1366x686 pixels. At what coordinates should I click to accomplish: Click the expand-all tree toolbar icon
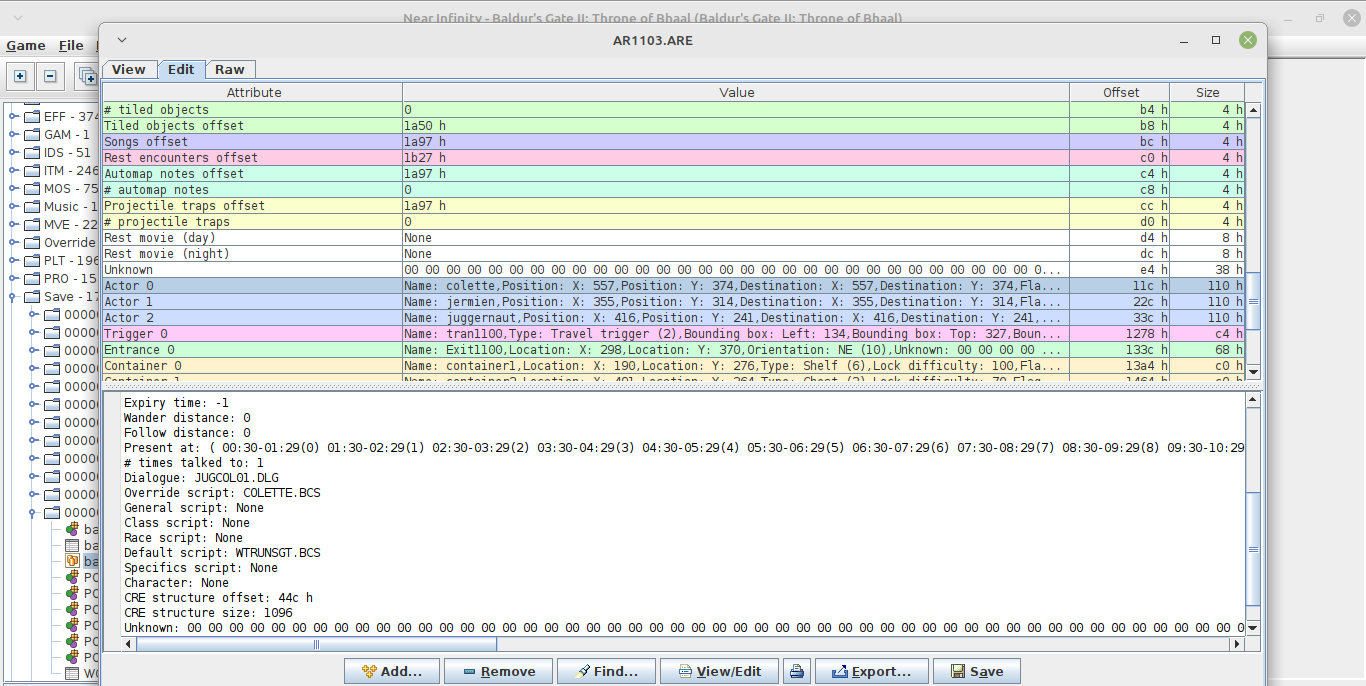pos(19,75)
